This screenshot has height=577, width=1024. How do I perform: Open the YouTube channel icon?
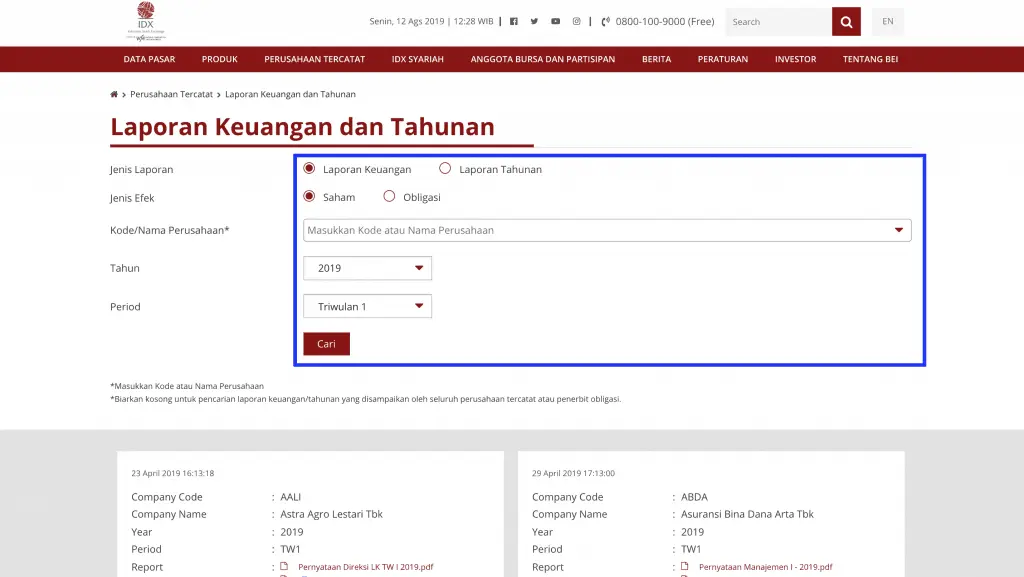coord(556,20)
